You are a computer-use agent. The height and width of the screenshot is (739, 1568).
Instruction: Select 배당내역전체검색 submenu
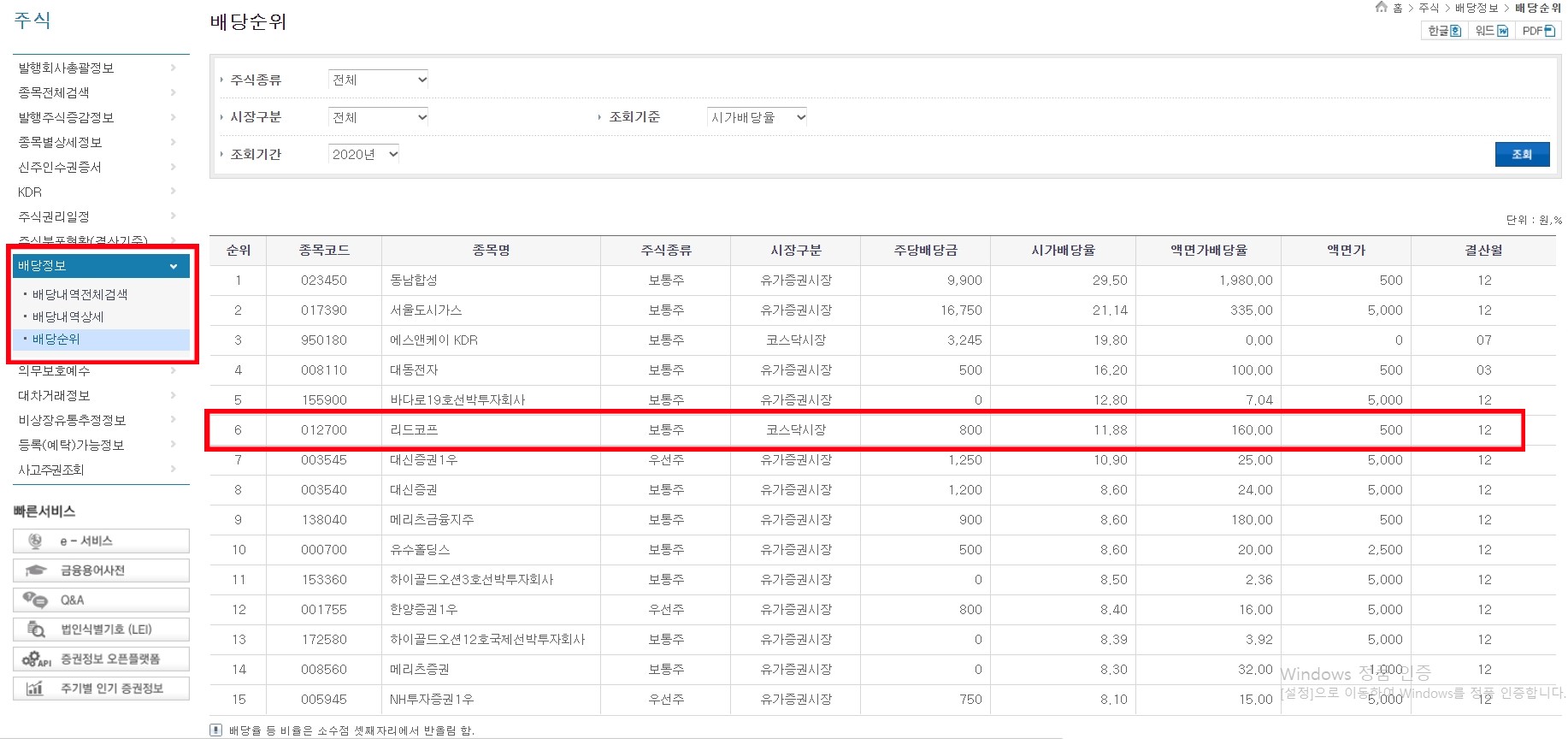click(x=80, y=294)
